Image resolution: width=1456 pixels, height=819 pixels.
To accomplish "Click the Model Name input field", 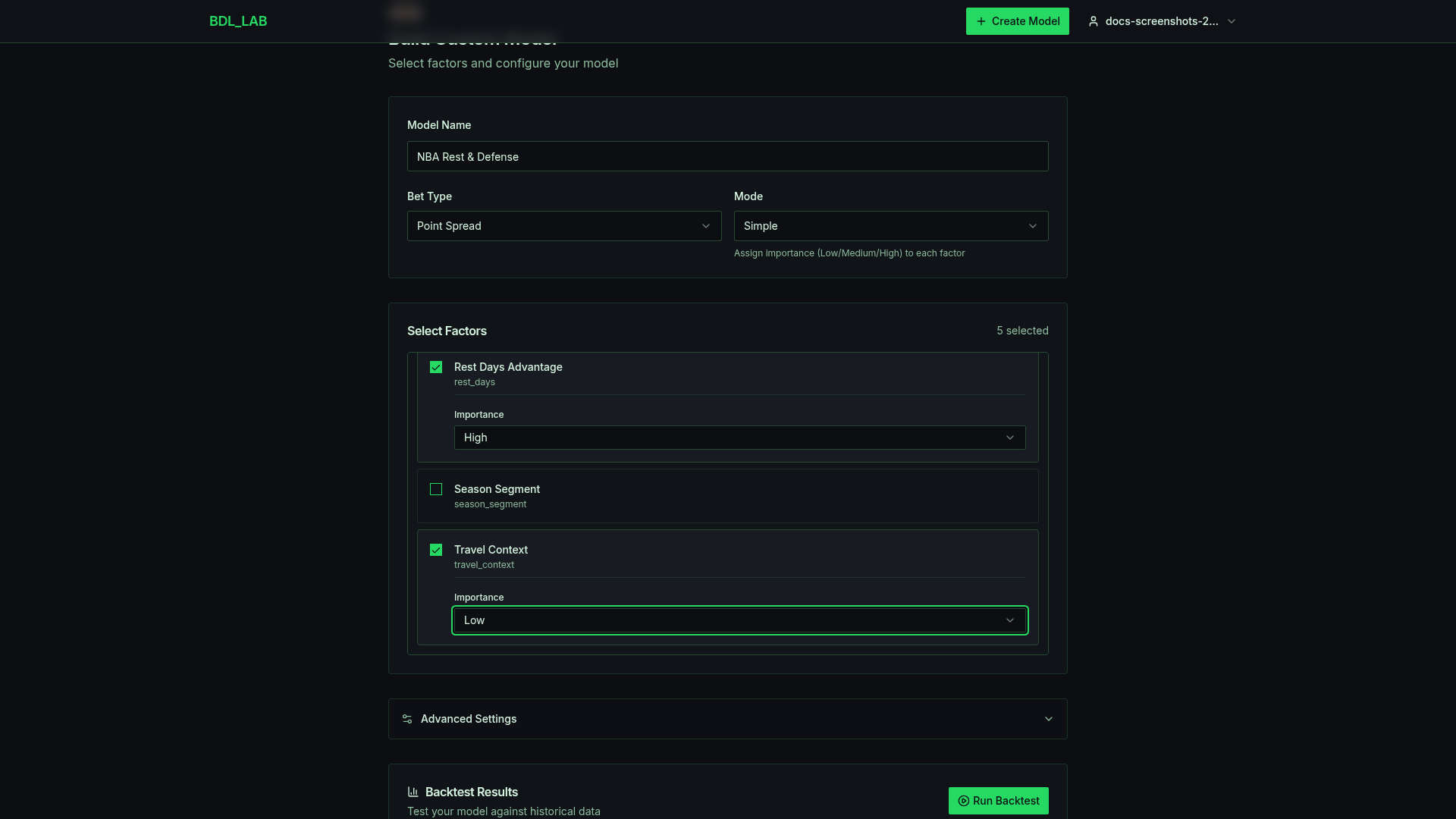I will click(x=727, y=156).
